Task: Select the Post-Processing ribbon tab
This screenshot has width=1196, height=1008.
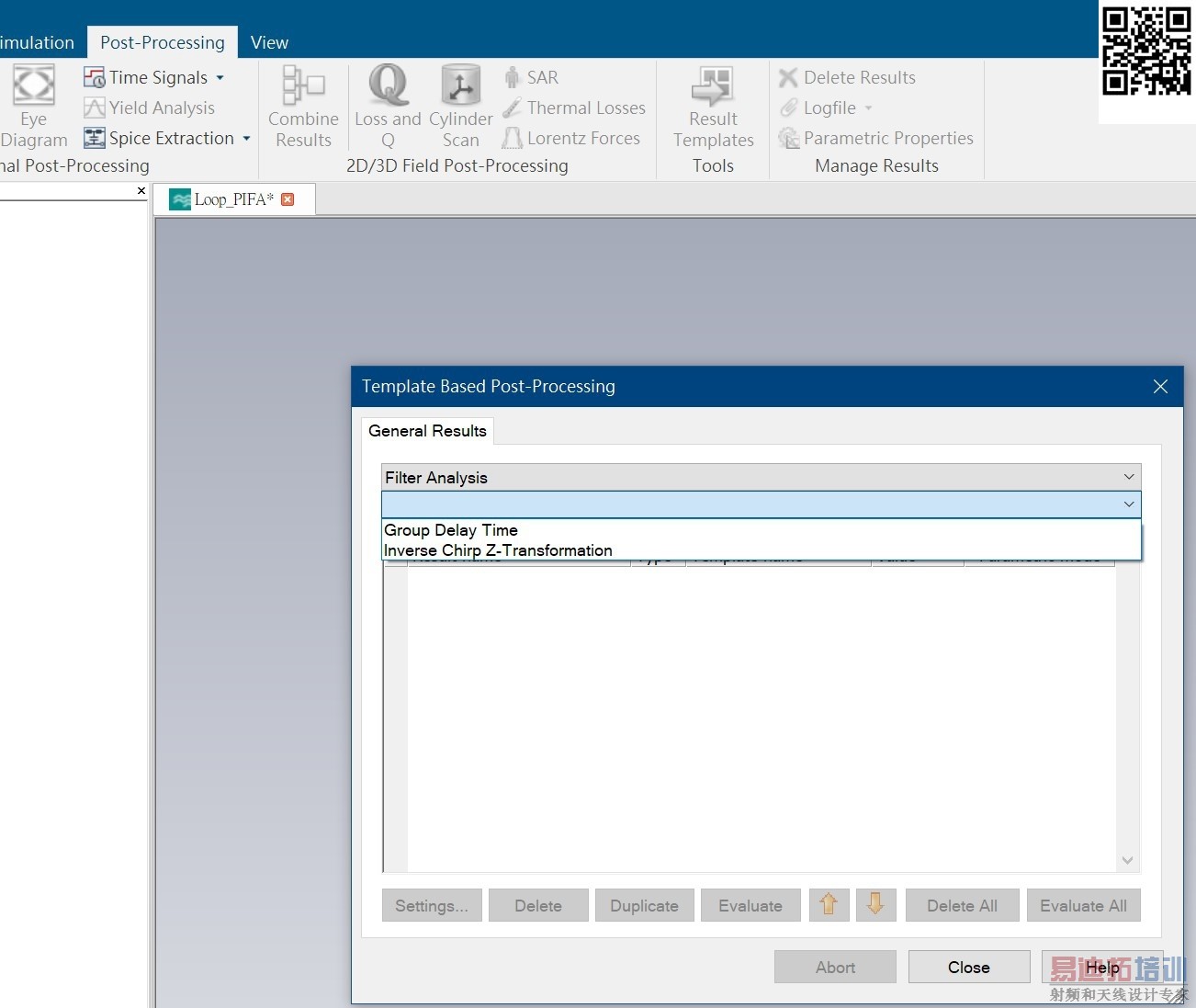Action: pos(163,42)
